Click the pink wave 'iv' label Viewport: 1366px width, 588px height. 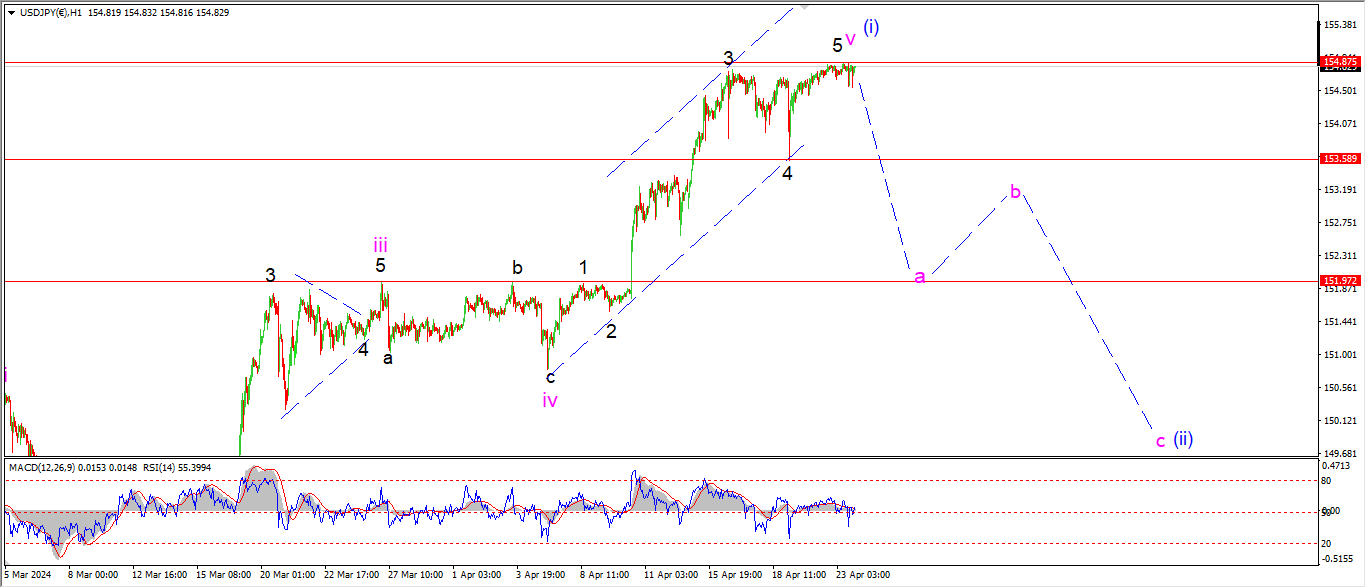[x=550, y=400]
